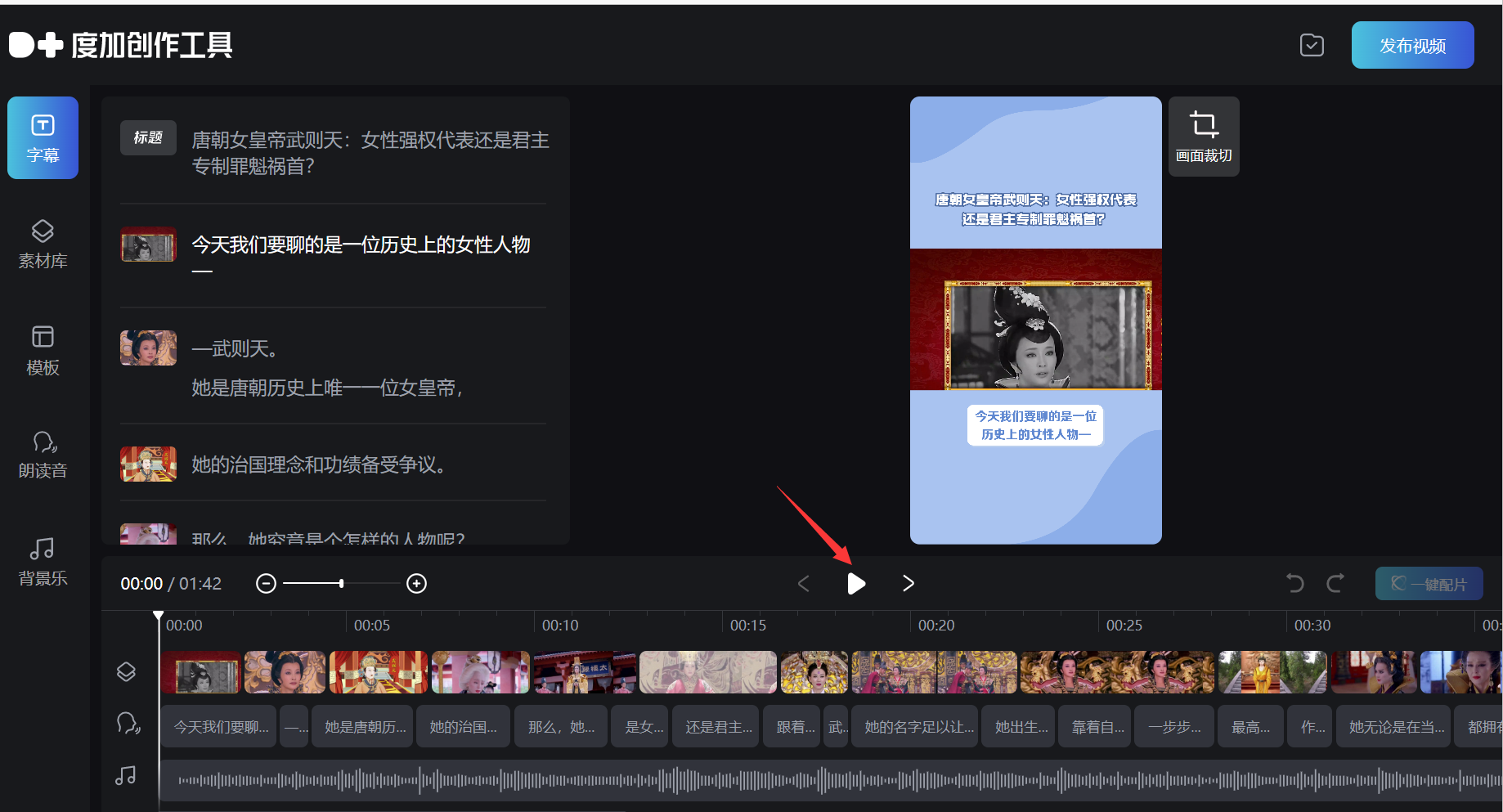Select timeline subtitle clip 今天我们要聊...

[219, 726]
